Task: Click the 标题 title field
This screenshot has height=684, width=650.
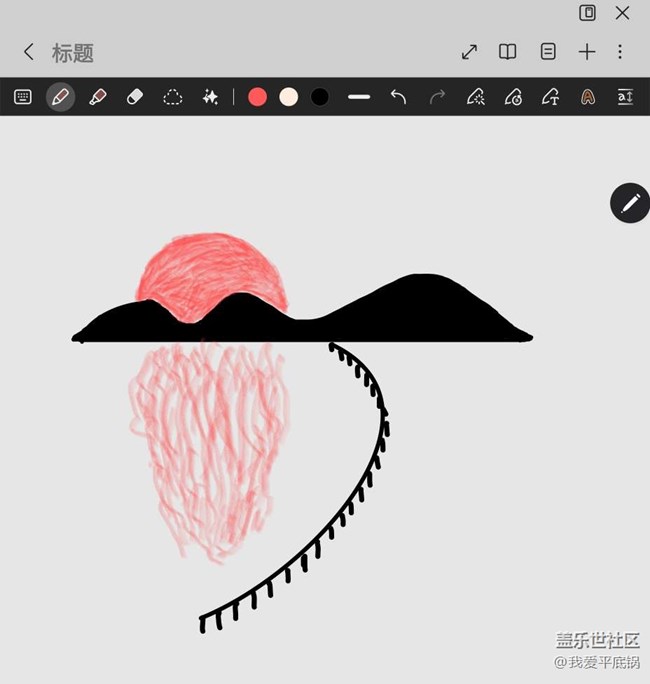Action: pyautogui.click(x=73, y=52)
